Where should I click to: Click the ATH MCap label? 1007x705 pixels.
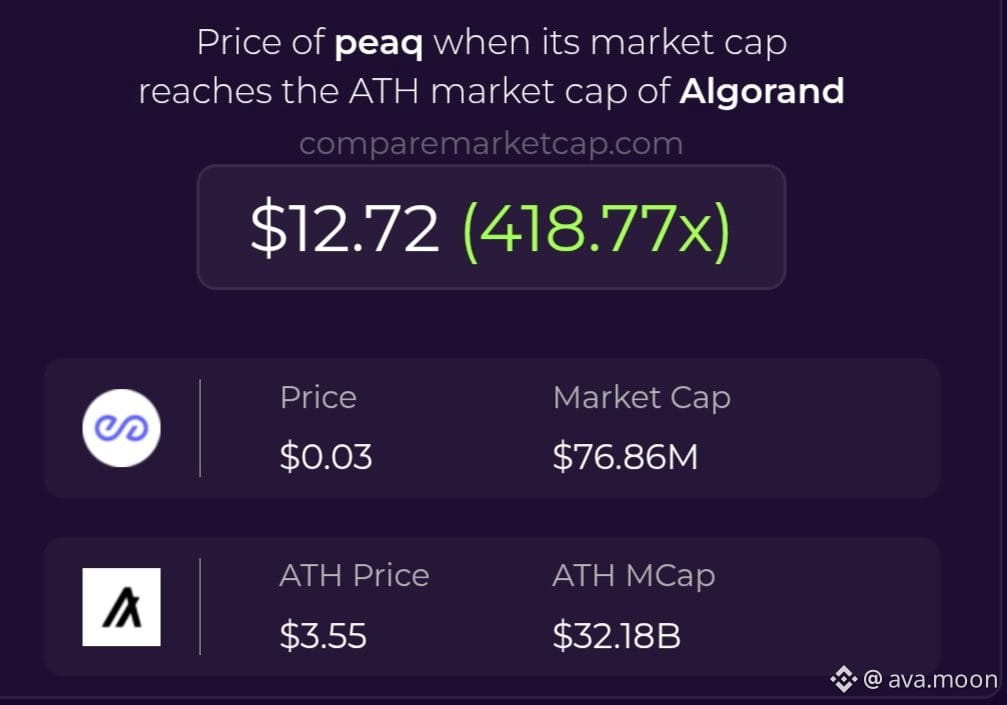click(634, 576)
